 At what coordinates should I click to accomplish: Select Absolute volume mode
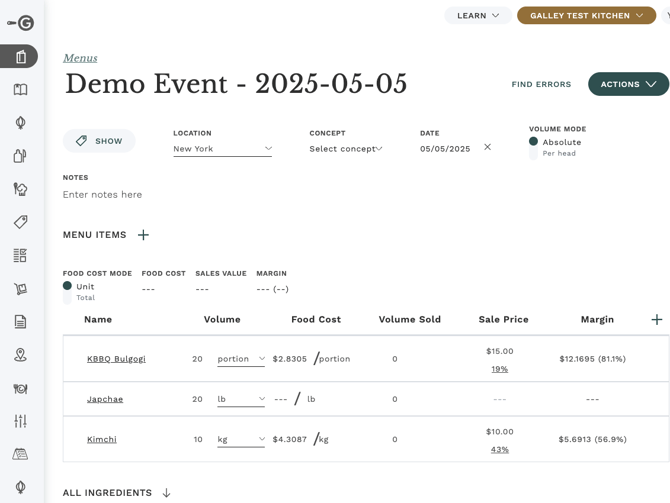click(534, 142)
